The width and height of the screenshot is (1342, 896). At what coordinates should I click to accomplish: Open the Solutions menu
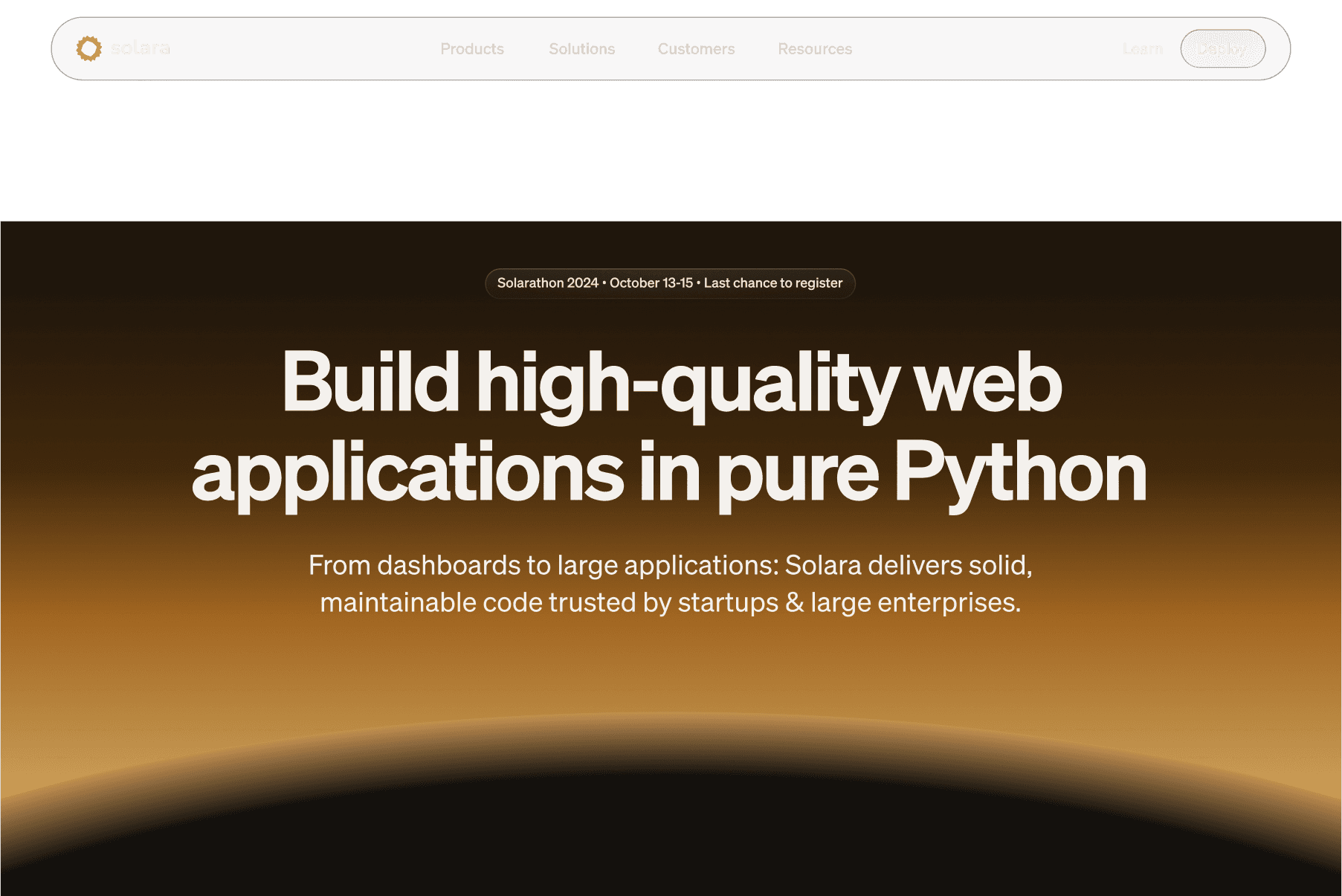coord(582,49)
